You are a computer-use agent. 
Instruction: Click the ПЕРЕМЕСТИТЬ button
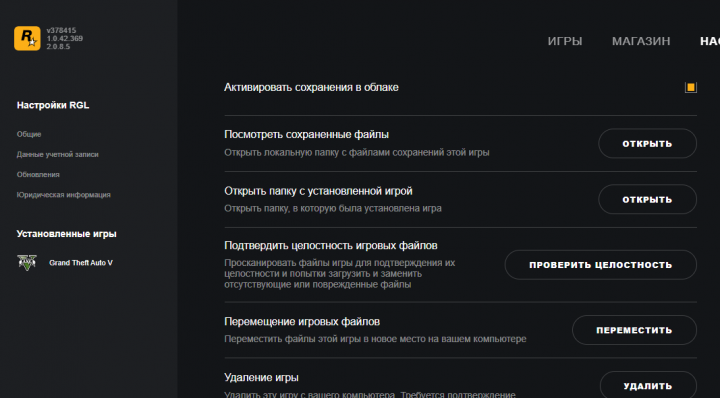click(x=634, y=330)
